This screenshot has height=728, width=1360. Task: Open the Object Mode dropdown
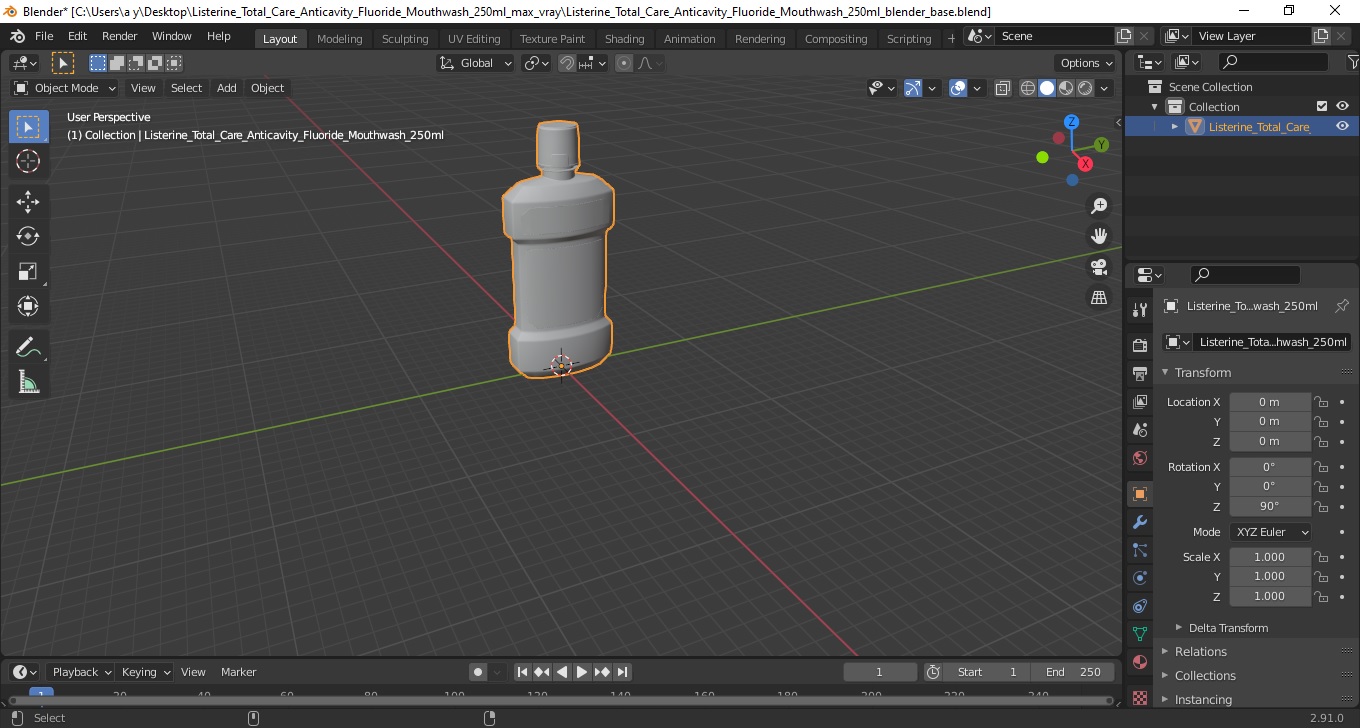pyautogui.click(x=65, y=88)
